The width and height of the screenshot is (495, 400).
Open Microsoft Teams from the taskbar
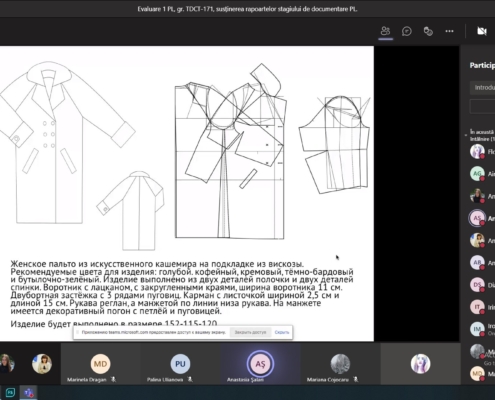29,393
